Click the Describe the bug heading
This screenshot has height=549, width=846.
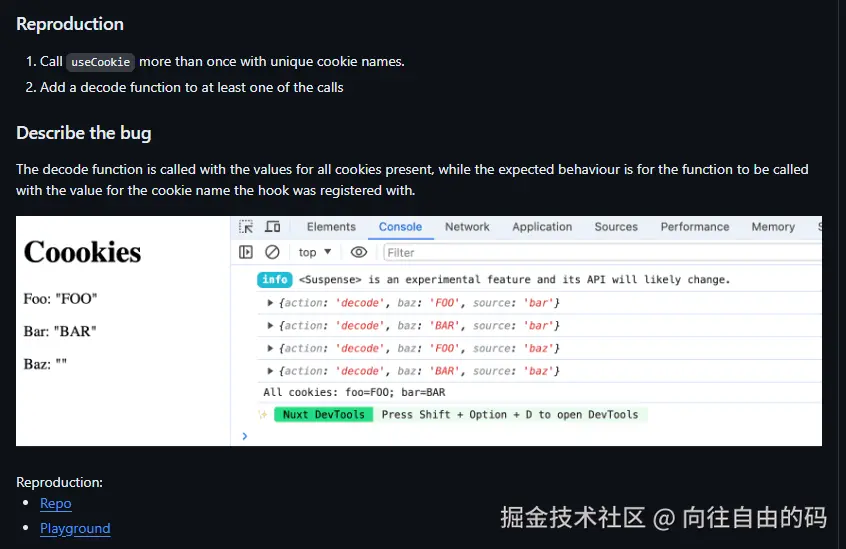[x=84, y=133]
